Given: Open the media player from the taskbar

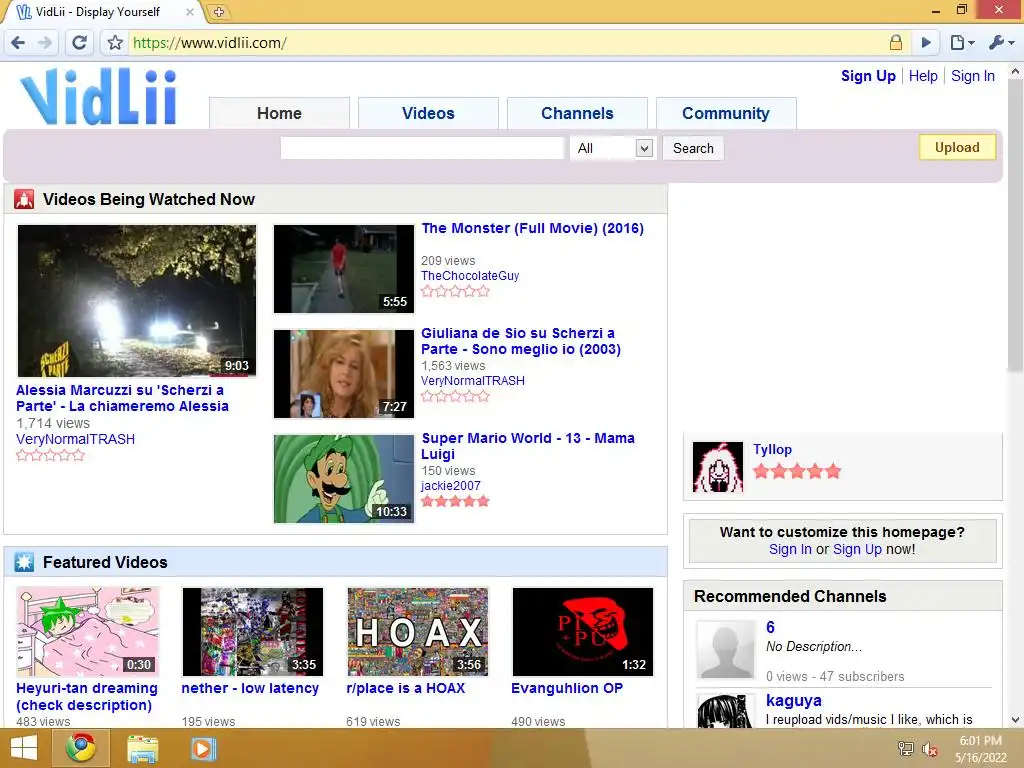Looking at the screenshot, I should (202, 749).
